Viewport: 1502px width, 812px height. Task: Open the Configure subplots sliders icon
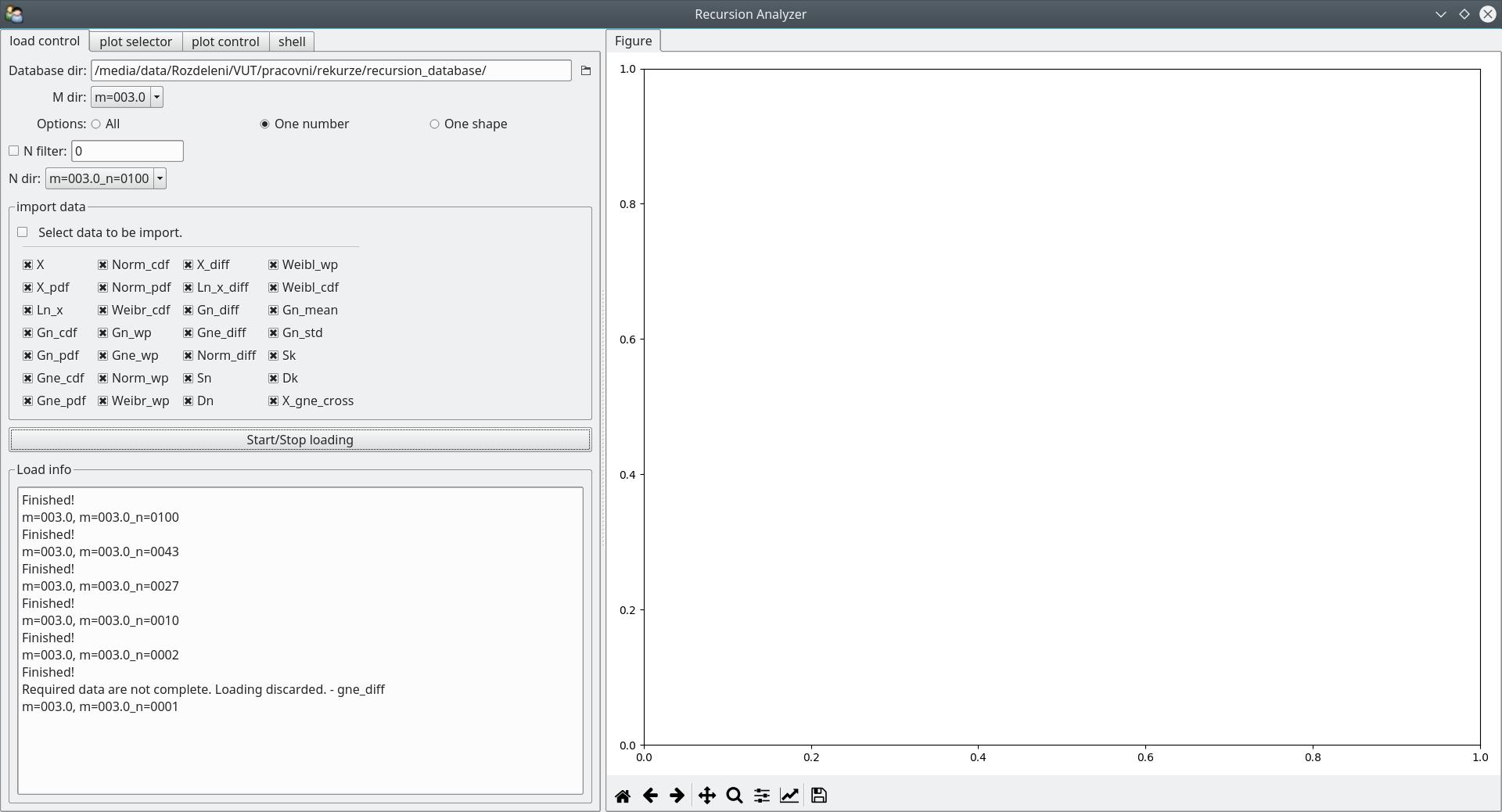(761, 796)
